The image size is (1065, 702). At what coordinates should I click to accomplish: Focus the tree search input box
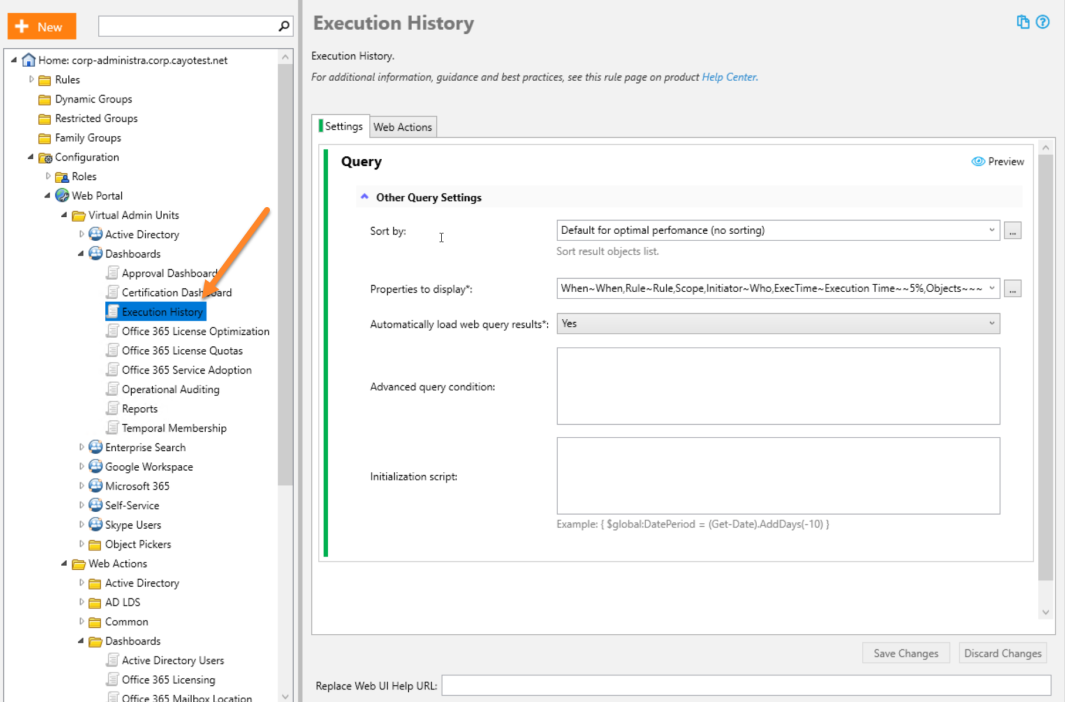[x=188, y=26]
